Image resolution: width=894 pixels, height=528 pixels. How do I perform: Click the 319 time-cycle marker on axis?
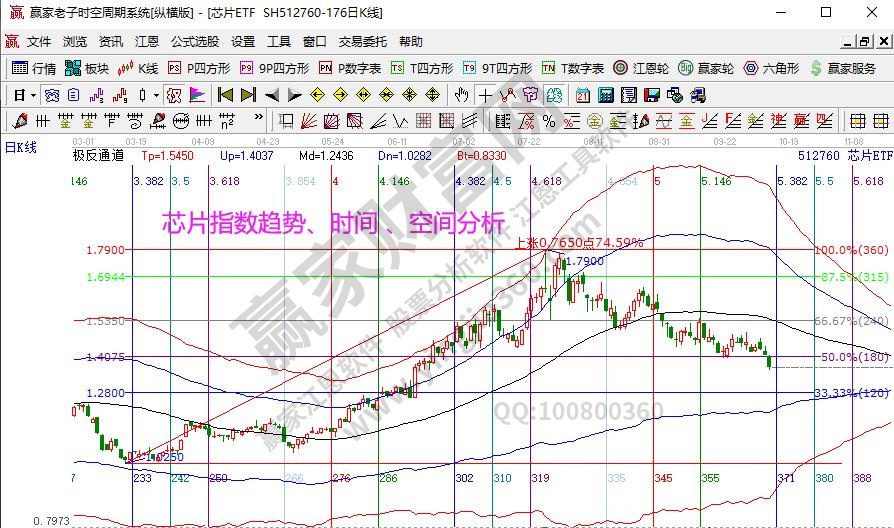tap(540, 479)
